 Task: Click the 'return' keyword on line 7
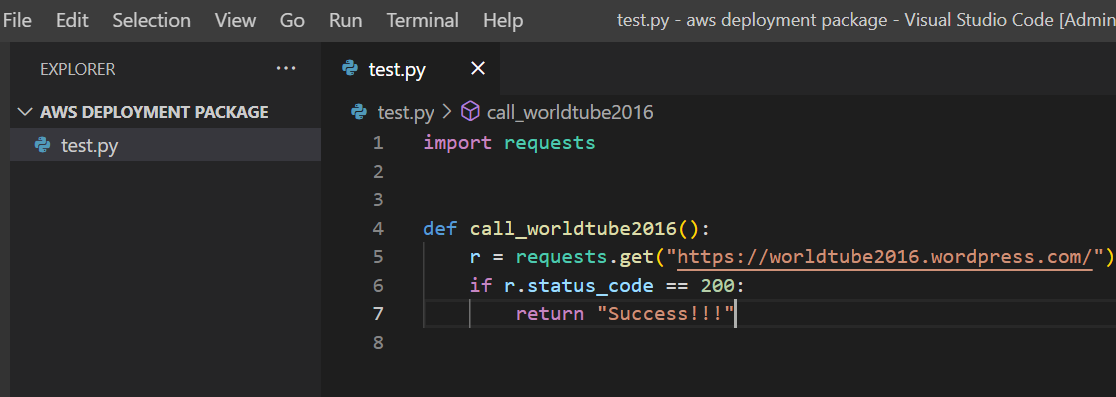[x=549, y=314]
